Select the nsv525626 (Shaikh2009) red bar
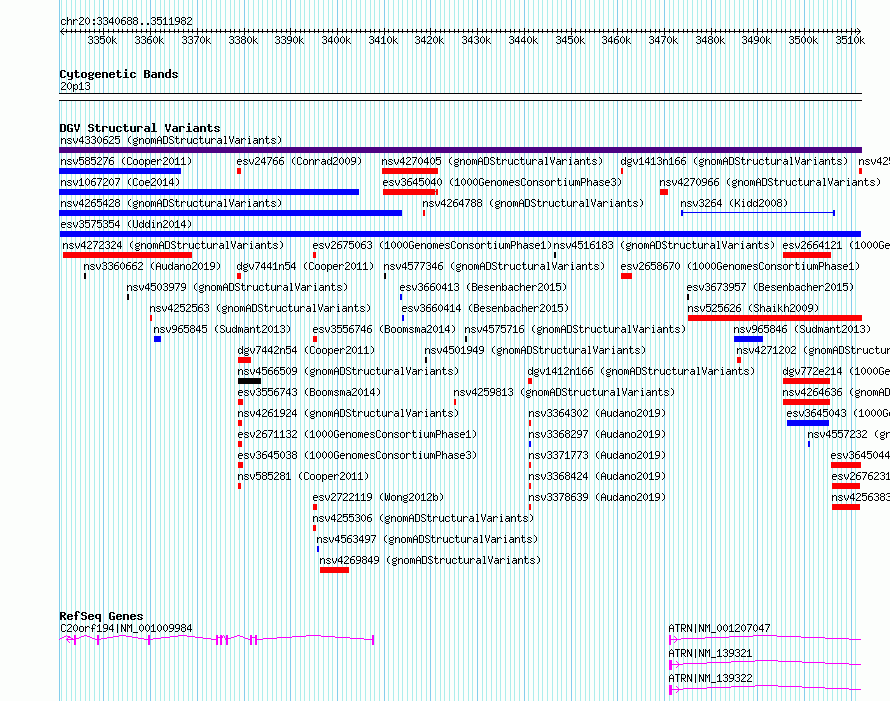The width and height of the screenshot is (890, 701). tap(775, 318)
